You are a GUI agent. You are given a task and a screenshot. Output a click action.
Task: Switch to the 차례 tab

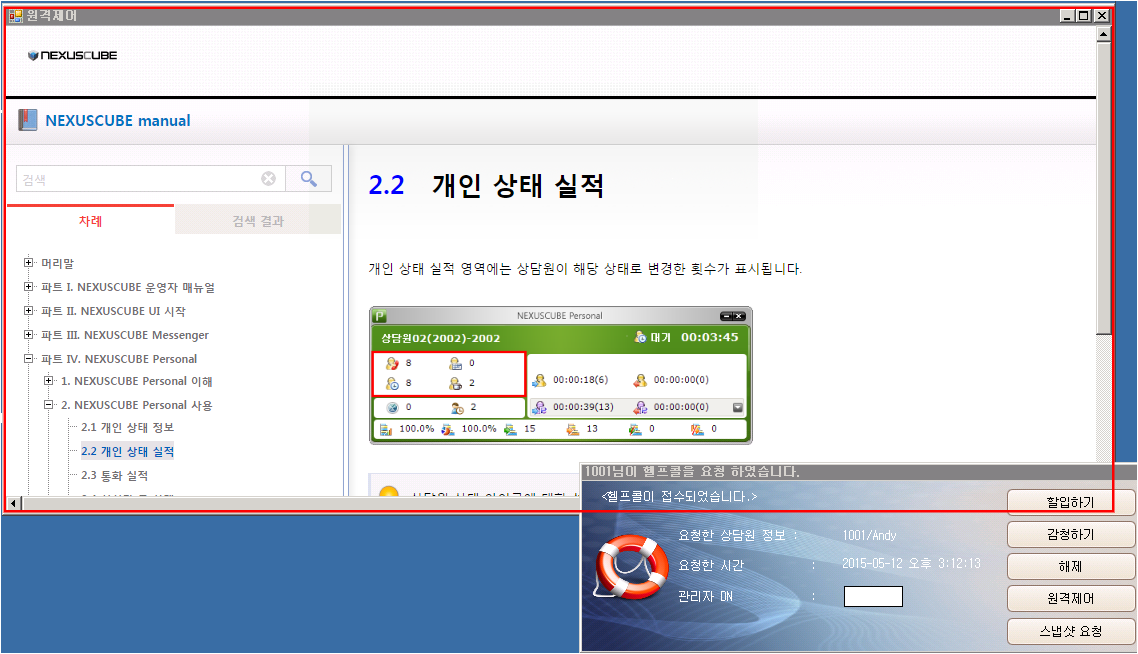pyautogui.click(x=91, y=221)
